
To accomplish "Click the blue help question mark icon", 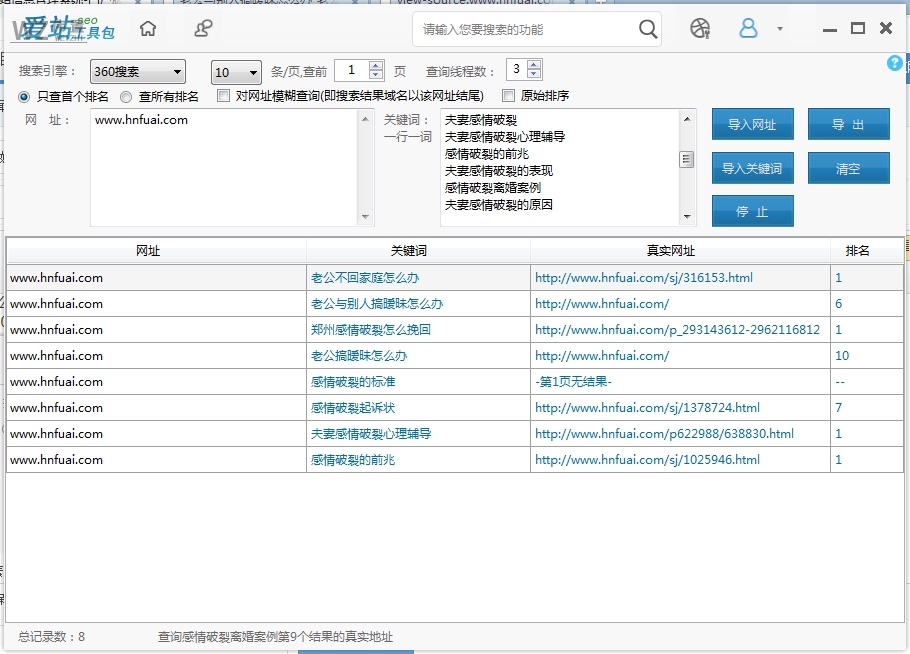I will [893, 63].
